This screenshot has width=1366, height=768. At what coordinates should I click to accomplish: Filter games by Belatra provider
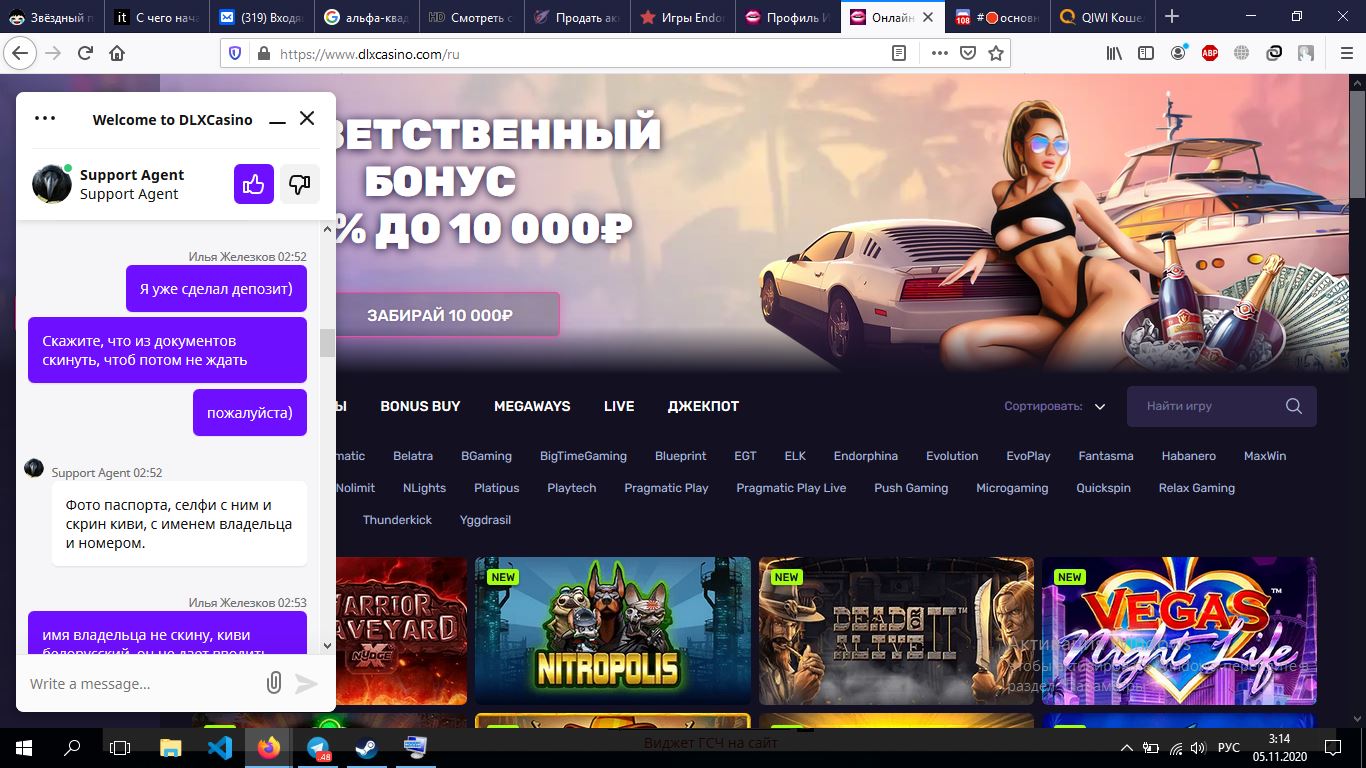(413, 456)
